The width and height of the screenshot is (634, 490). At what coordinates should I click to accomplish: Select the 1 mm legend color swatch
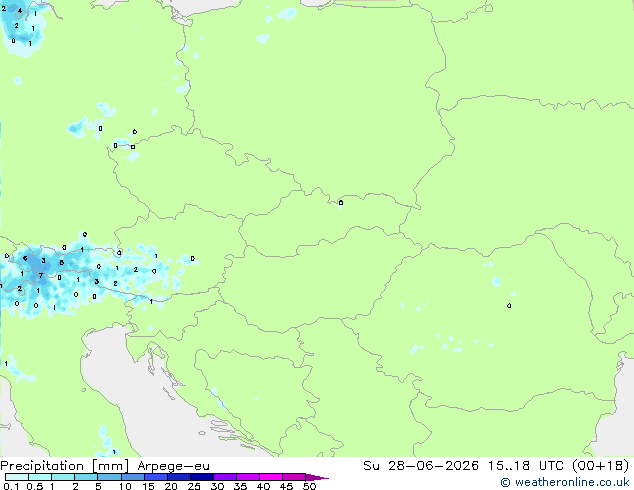63,477
